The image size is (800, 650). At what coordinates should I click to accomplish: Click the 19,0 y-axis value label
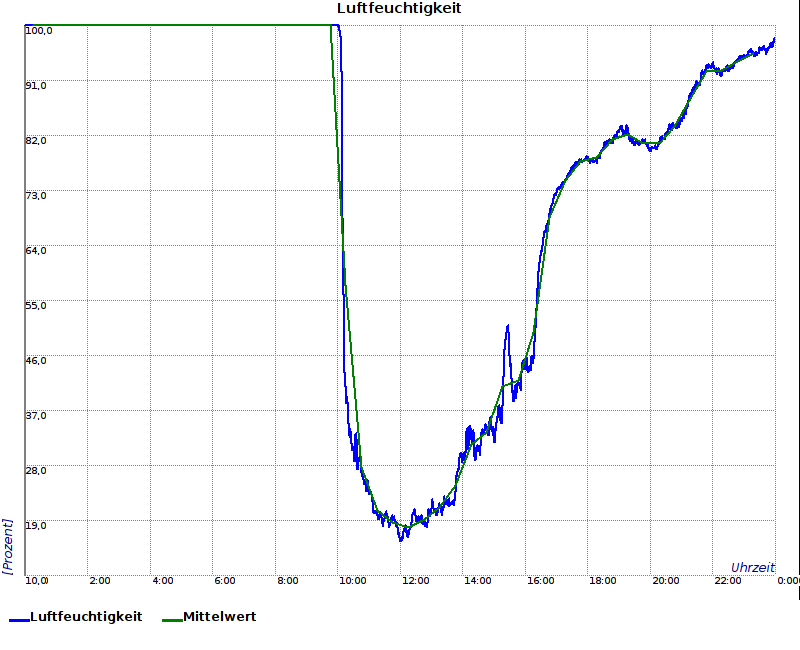click(36, 524)
